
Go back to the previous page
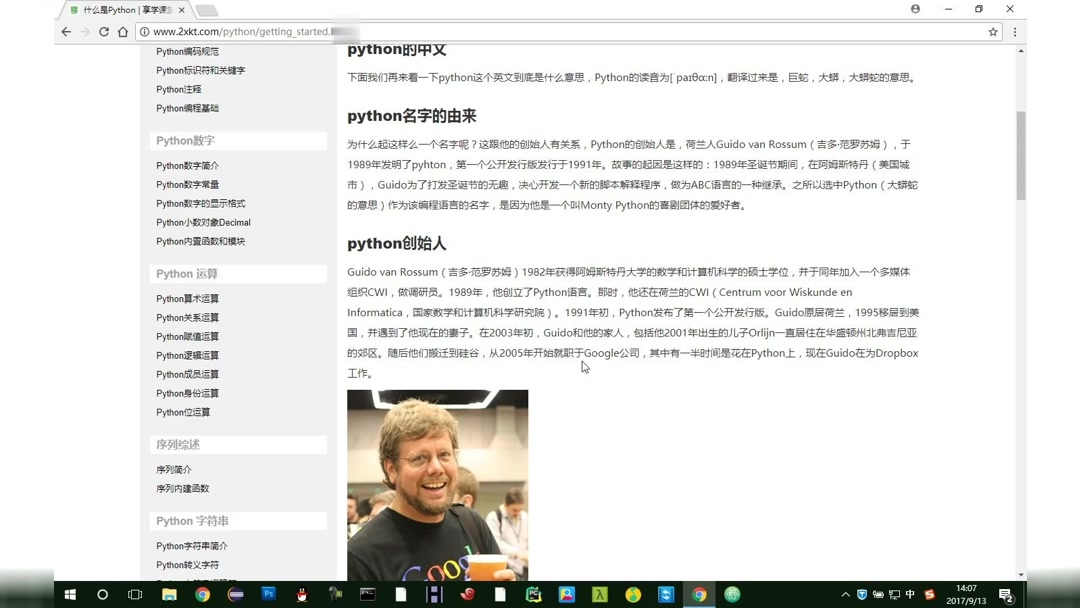[x=65, y=31]
